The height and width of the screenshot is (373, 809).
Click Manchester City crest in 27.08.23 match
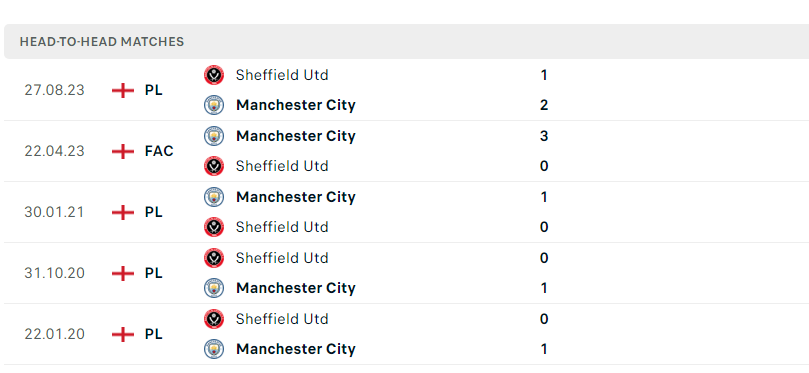click(x=214, y=105)
